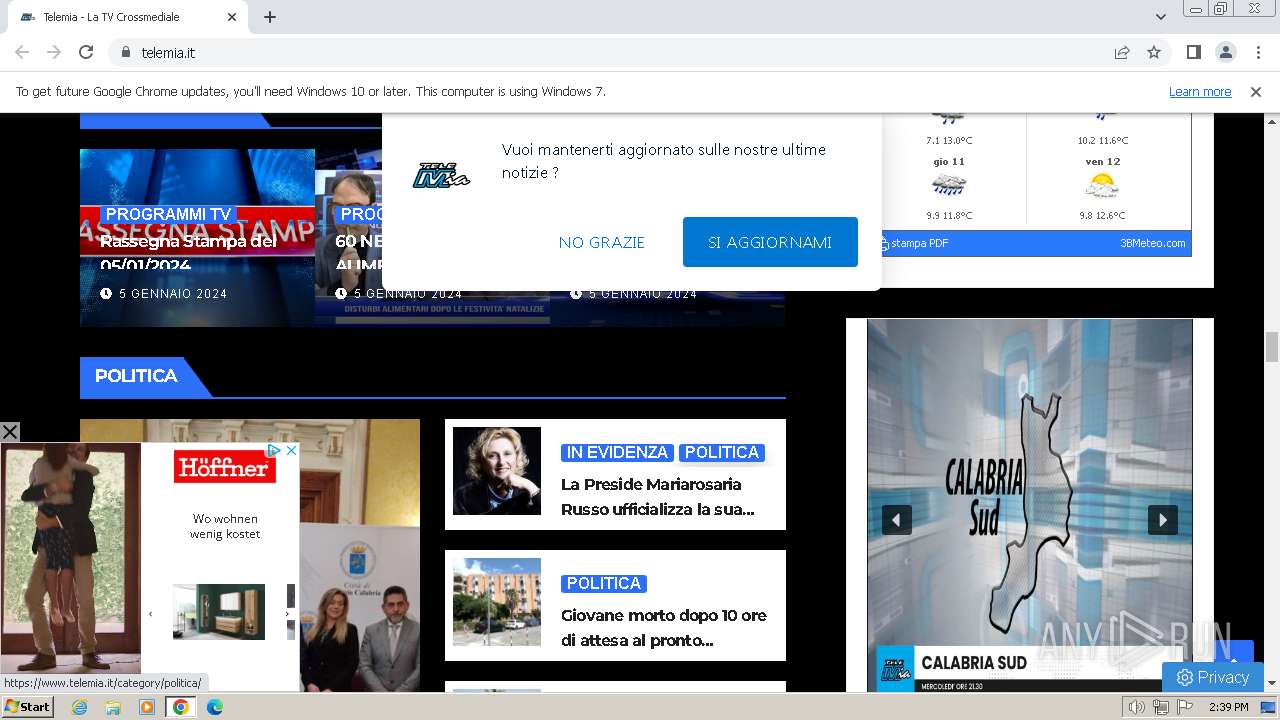Close the Telemia browser tab

click(x=232, y=17)
